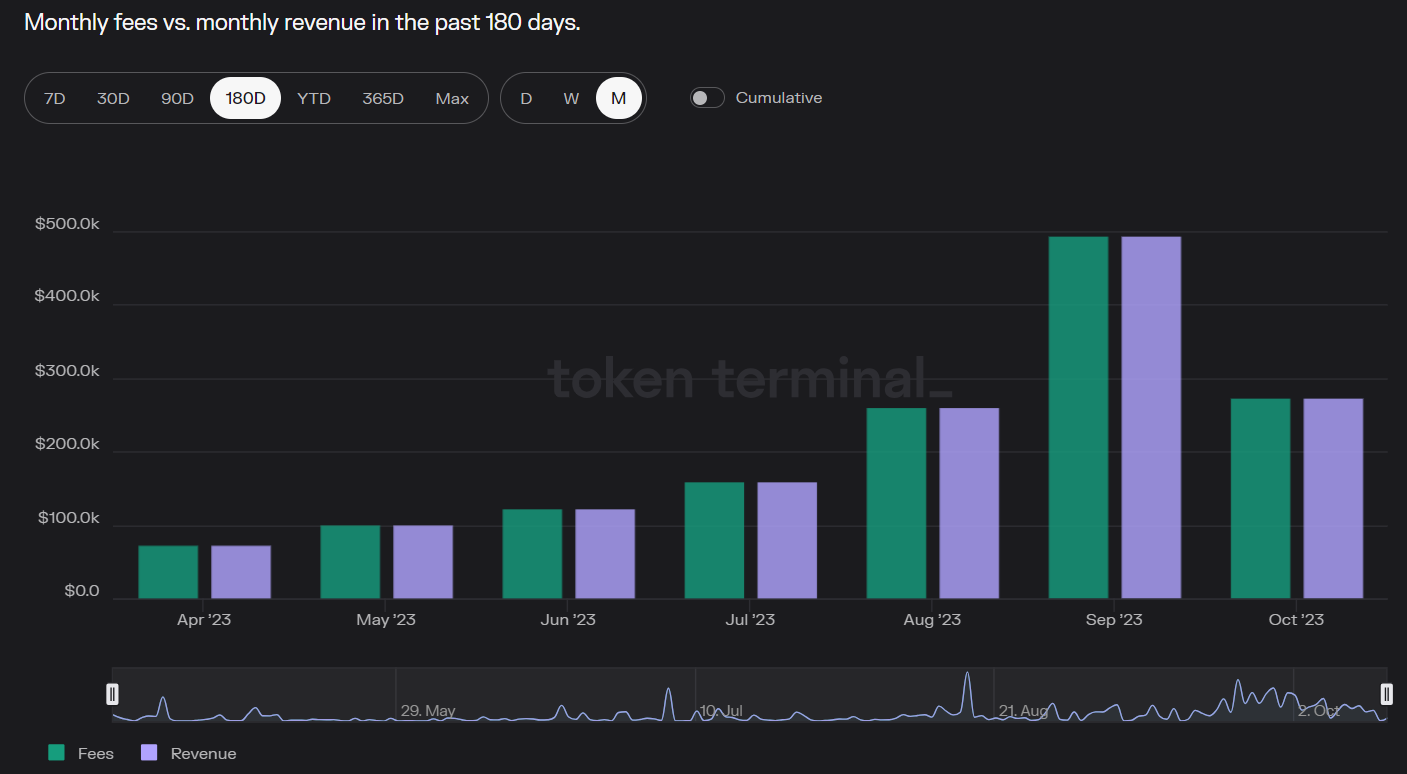The height and width of the screenshot is (774, 1407).
Task: Set granularity to daily (D)
Action: (x=526, y=98)
